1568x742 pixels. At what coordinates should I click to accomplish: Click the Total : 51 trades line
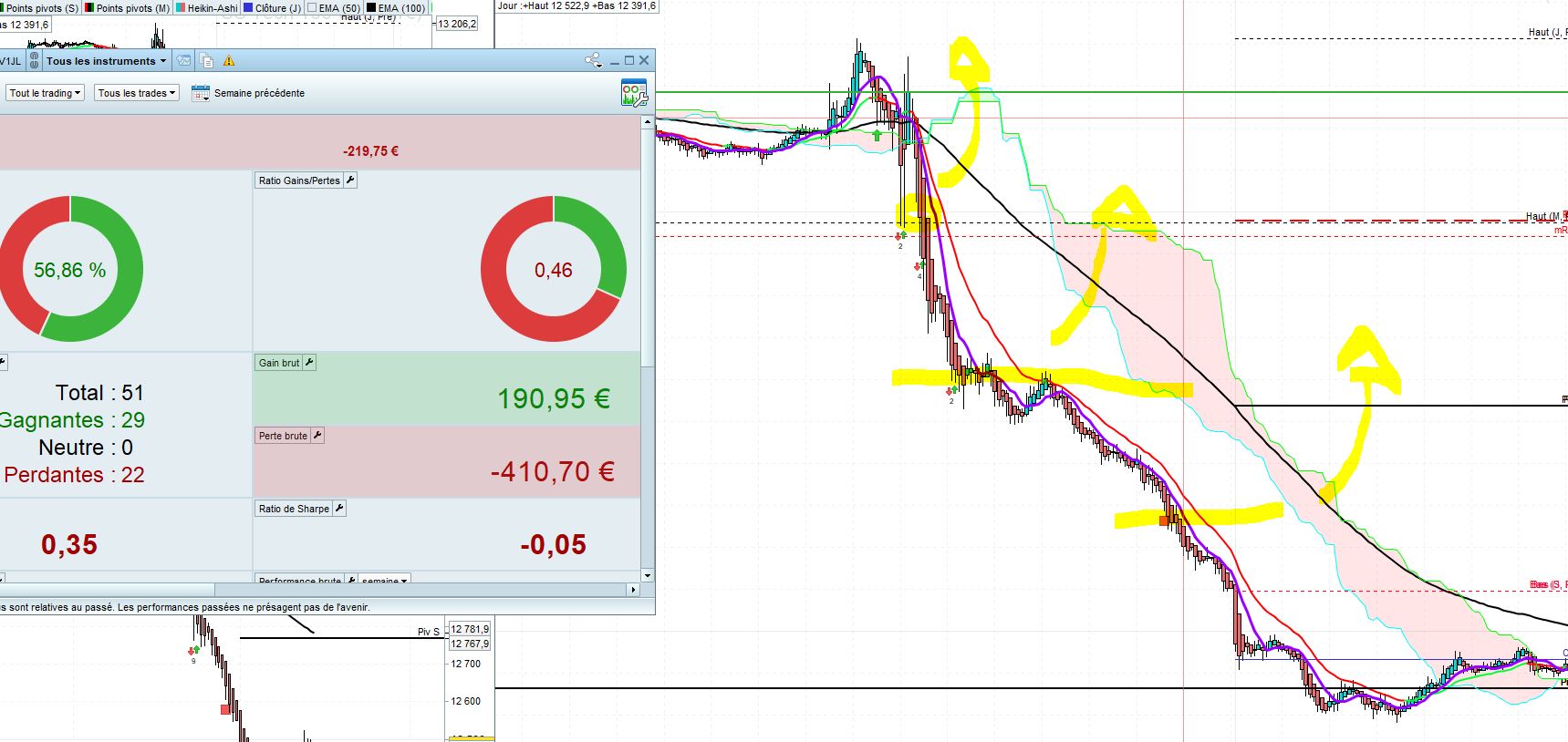click(x=99, y=393)
